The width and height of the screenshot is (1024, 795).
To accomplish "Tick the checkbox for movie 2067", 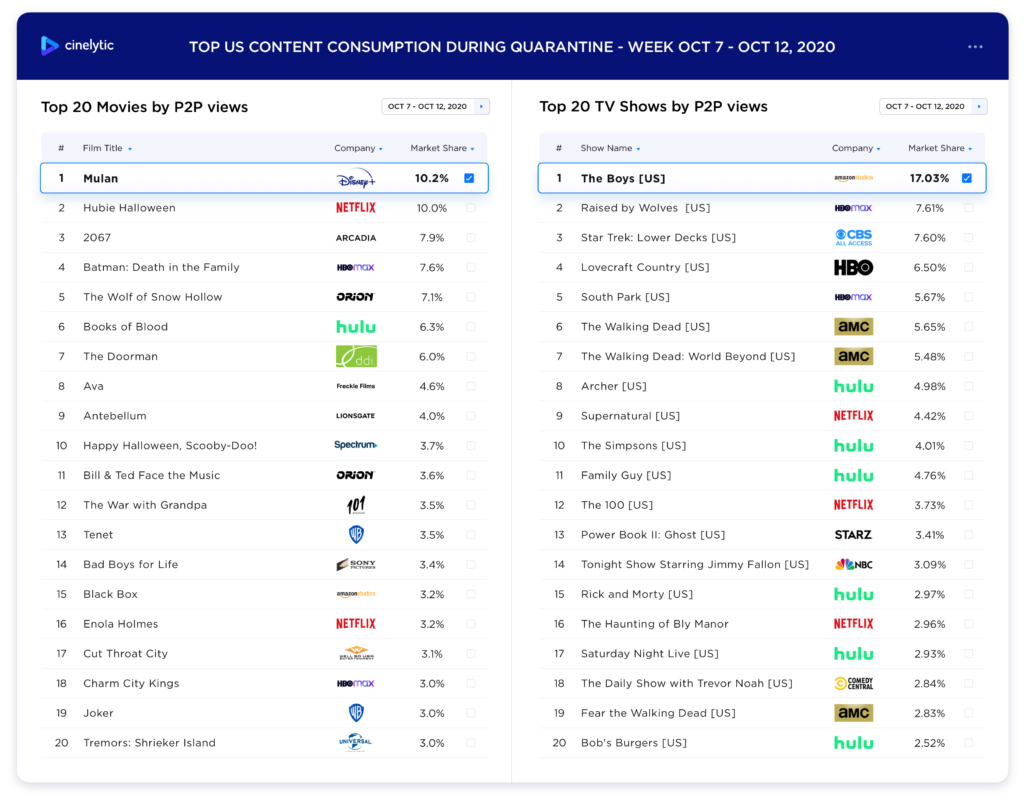I will pyautogui.click(x=471, y=238).
